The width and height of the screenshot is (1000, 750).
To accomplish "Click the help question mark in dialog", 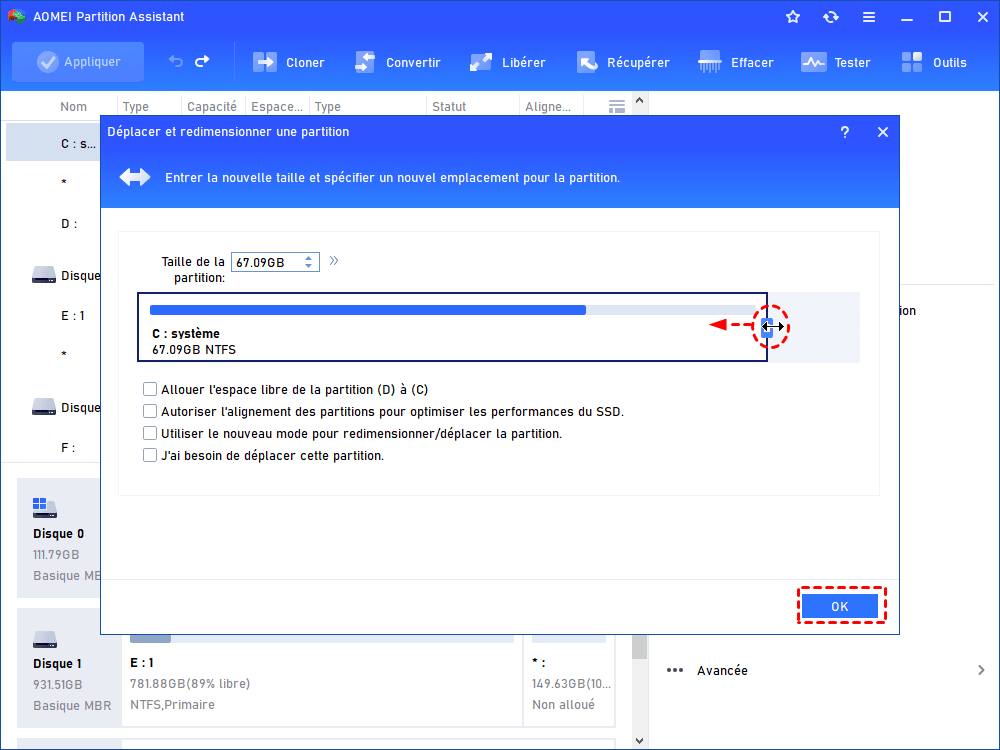I will click(845, 132).
